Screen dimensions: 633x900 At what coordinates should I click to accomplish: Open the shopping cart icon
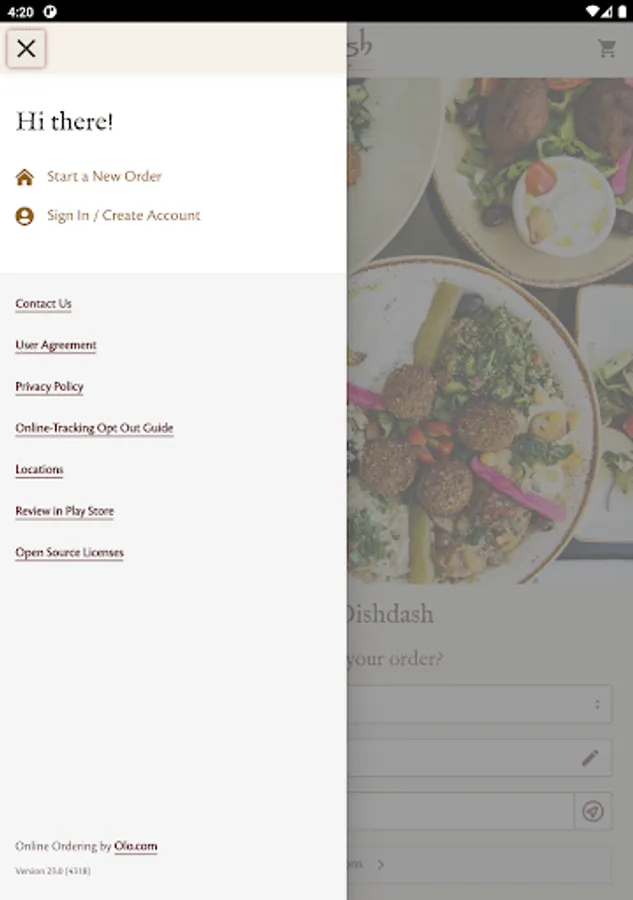tap(607, 48)
